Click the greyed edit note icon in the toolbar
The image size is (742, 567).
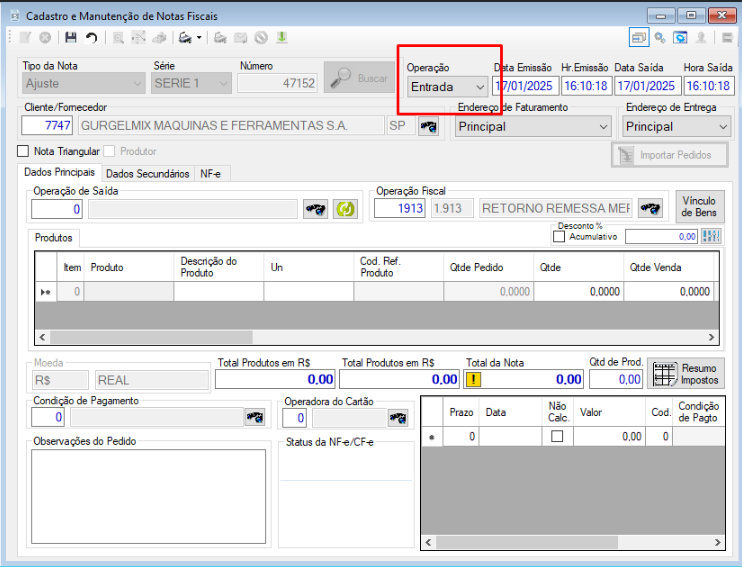point(25,37)
